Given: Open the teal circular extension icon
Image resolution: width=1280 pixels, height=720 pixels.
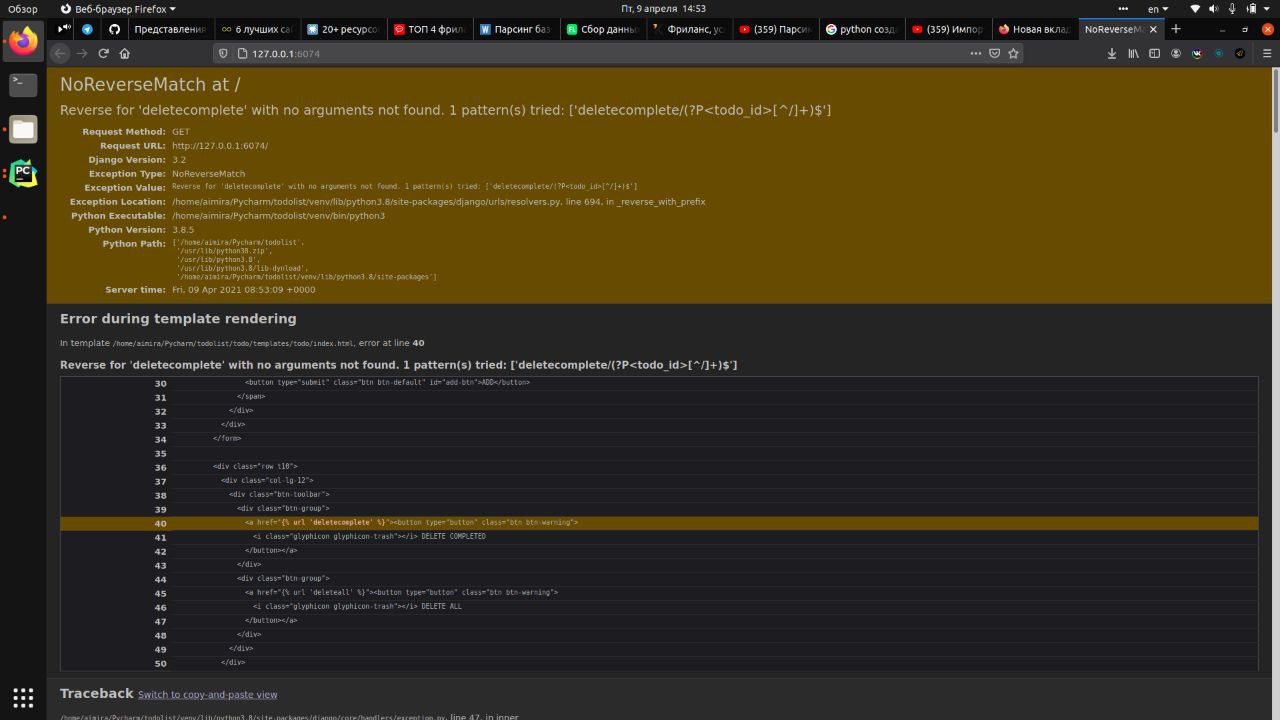Looking at the screenshot, I should click(1218, 53).
